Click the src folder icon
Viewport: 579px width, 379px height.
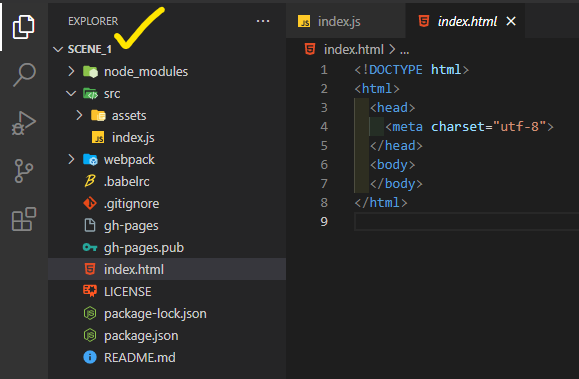90,93
